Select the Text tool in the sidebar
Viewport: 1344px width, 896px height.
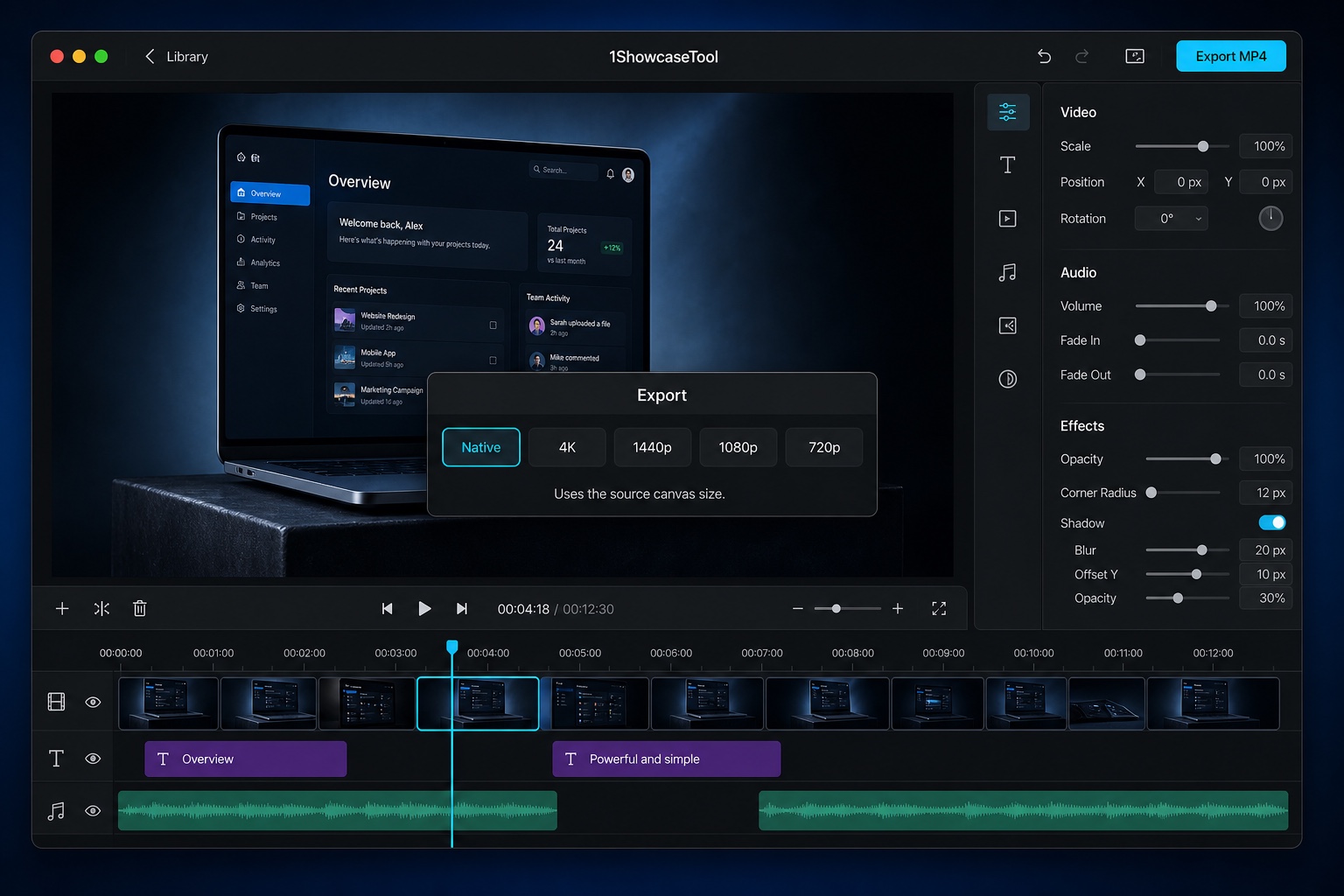(x=1008, y=164)
